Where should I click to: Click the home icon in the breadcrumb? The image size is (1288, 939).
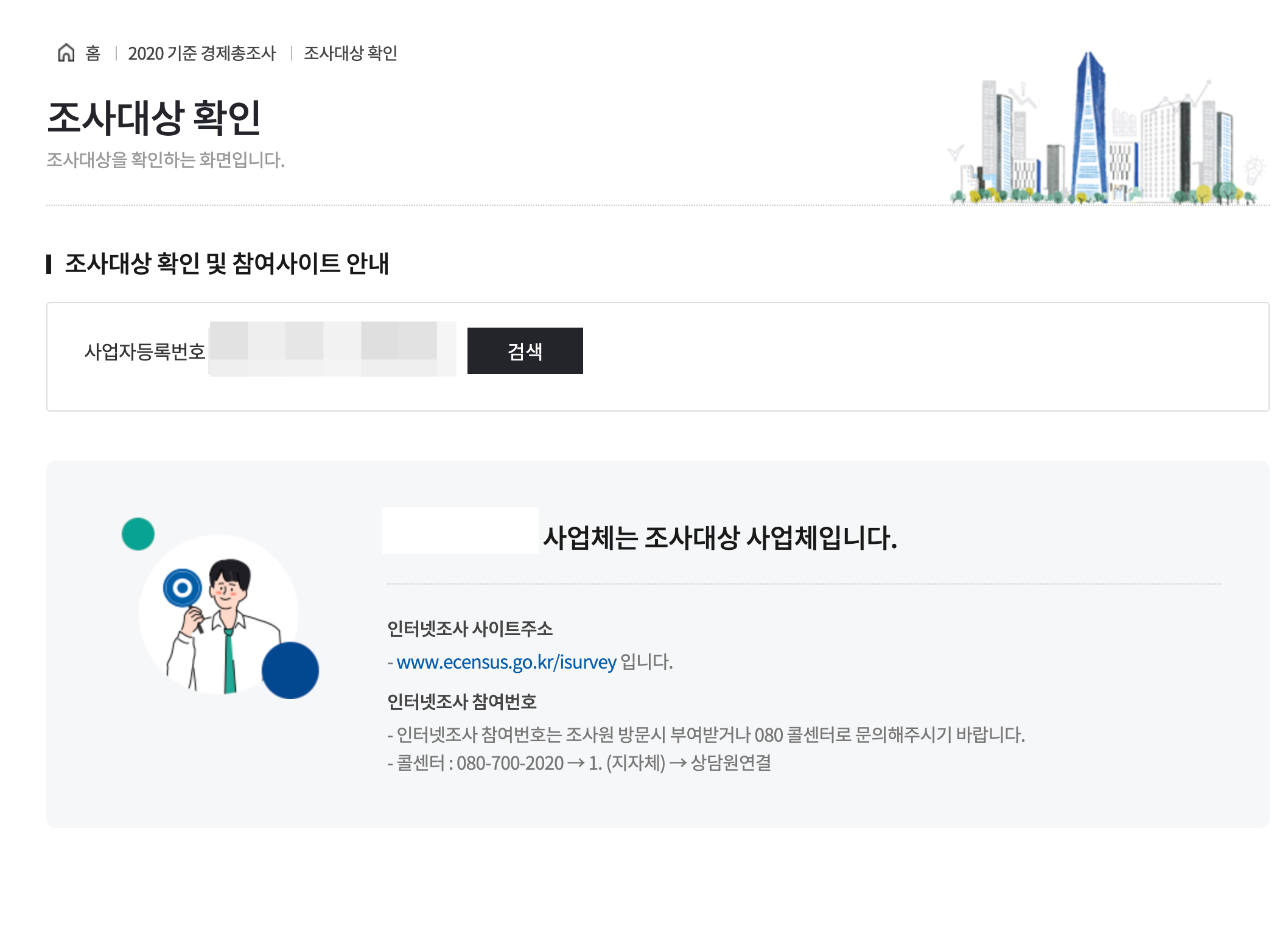coord(66,53)
